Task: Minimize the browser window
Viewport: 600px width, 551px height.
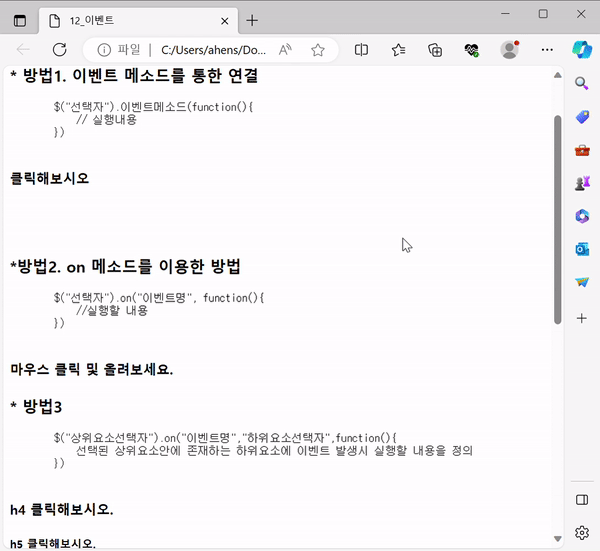Action: pos(505,14)
